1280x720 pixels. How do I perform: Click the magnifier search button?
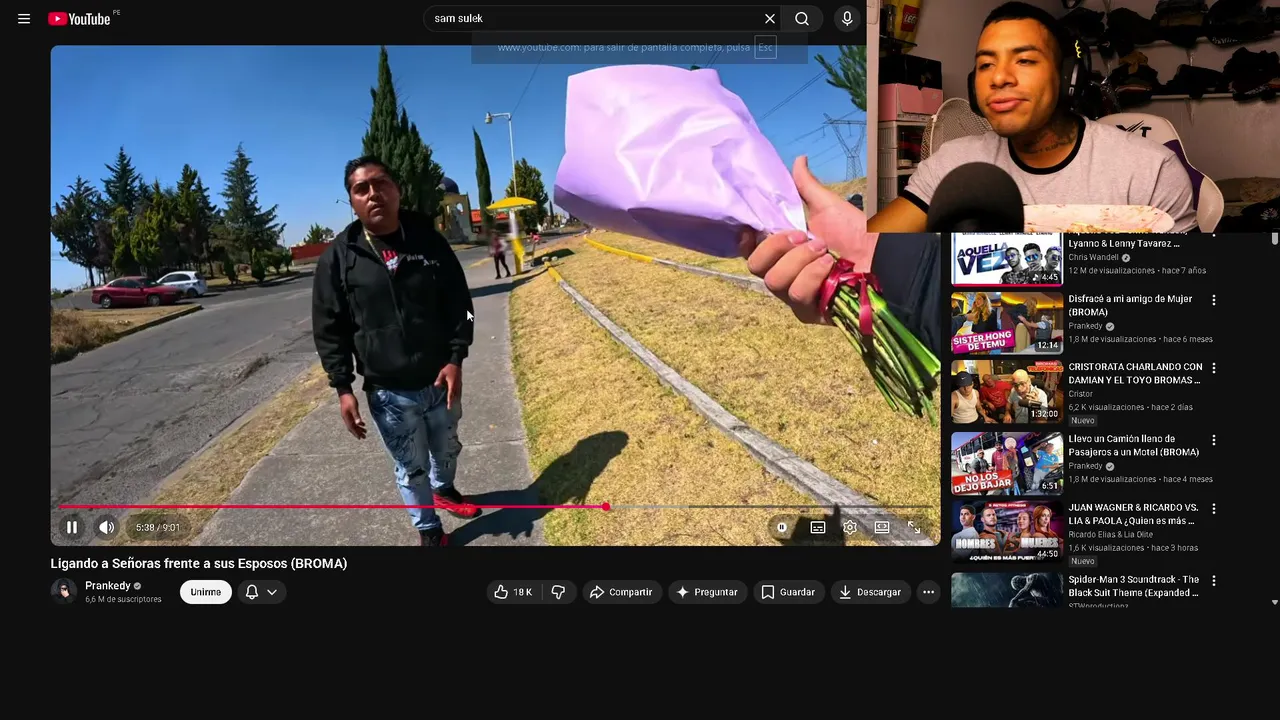[x=802, y=18]
